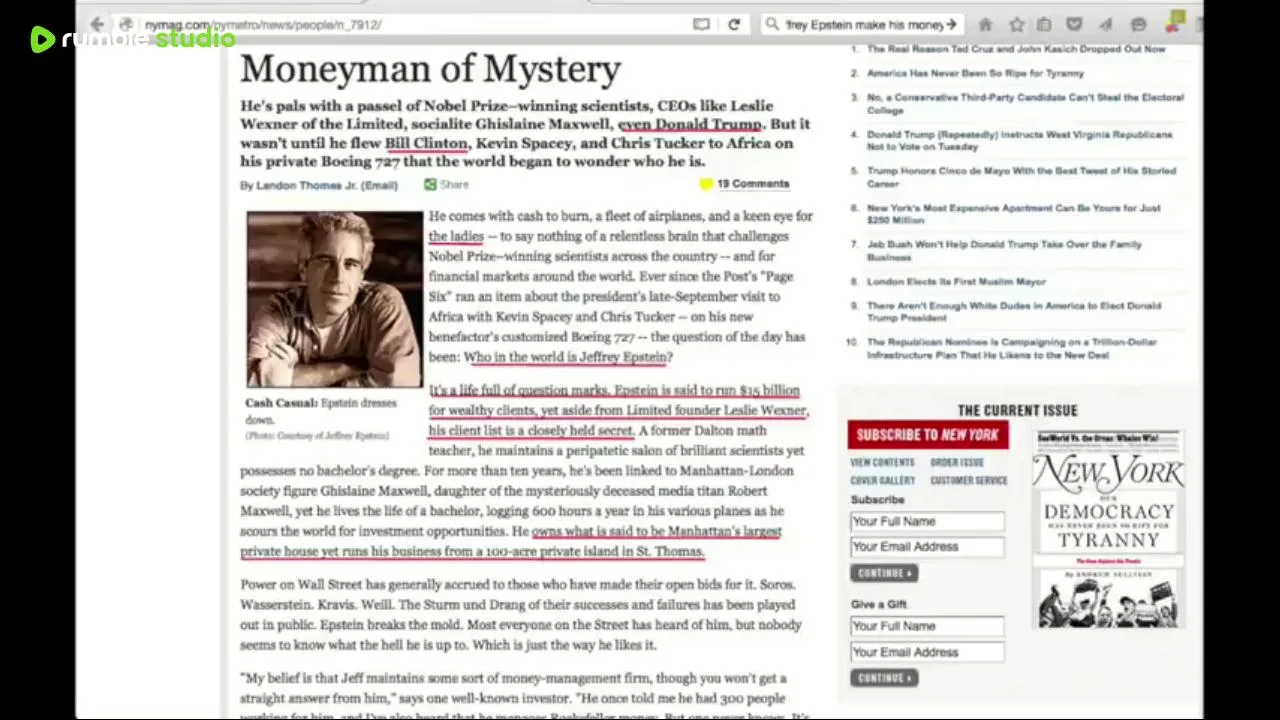View the 19 Comments link

pos(753,184)
